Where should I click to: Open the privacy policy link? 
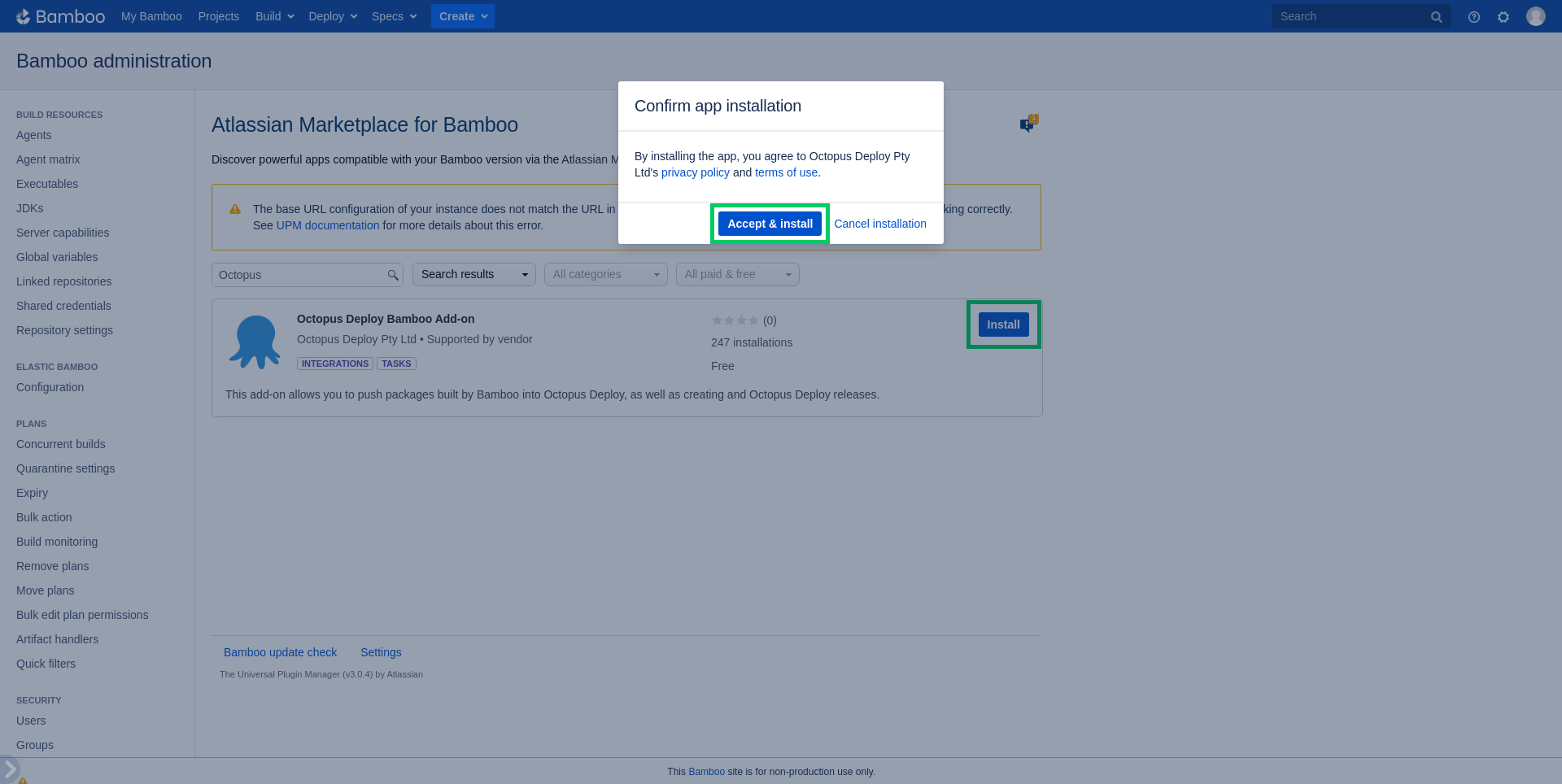click(x=696, y=172)
